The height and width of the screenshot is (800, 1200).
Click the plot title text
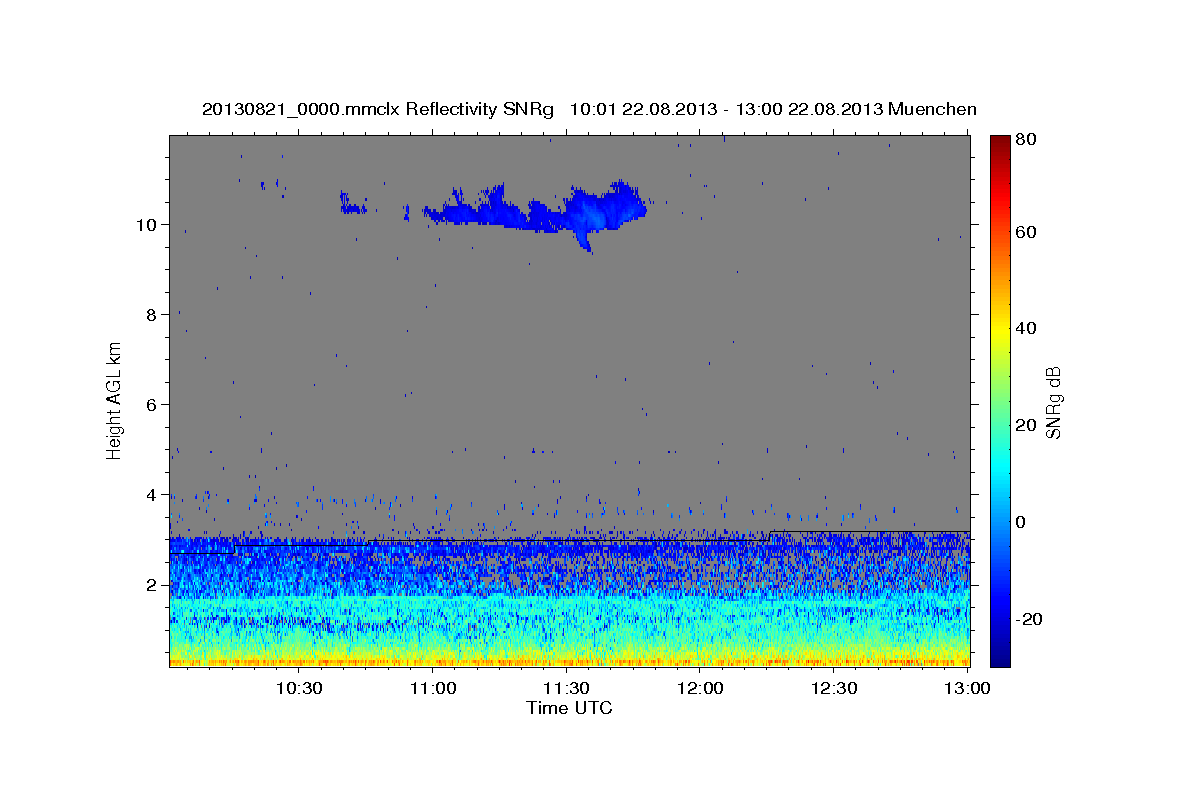[x=589, y=109]
